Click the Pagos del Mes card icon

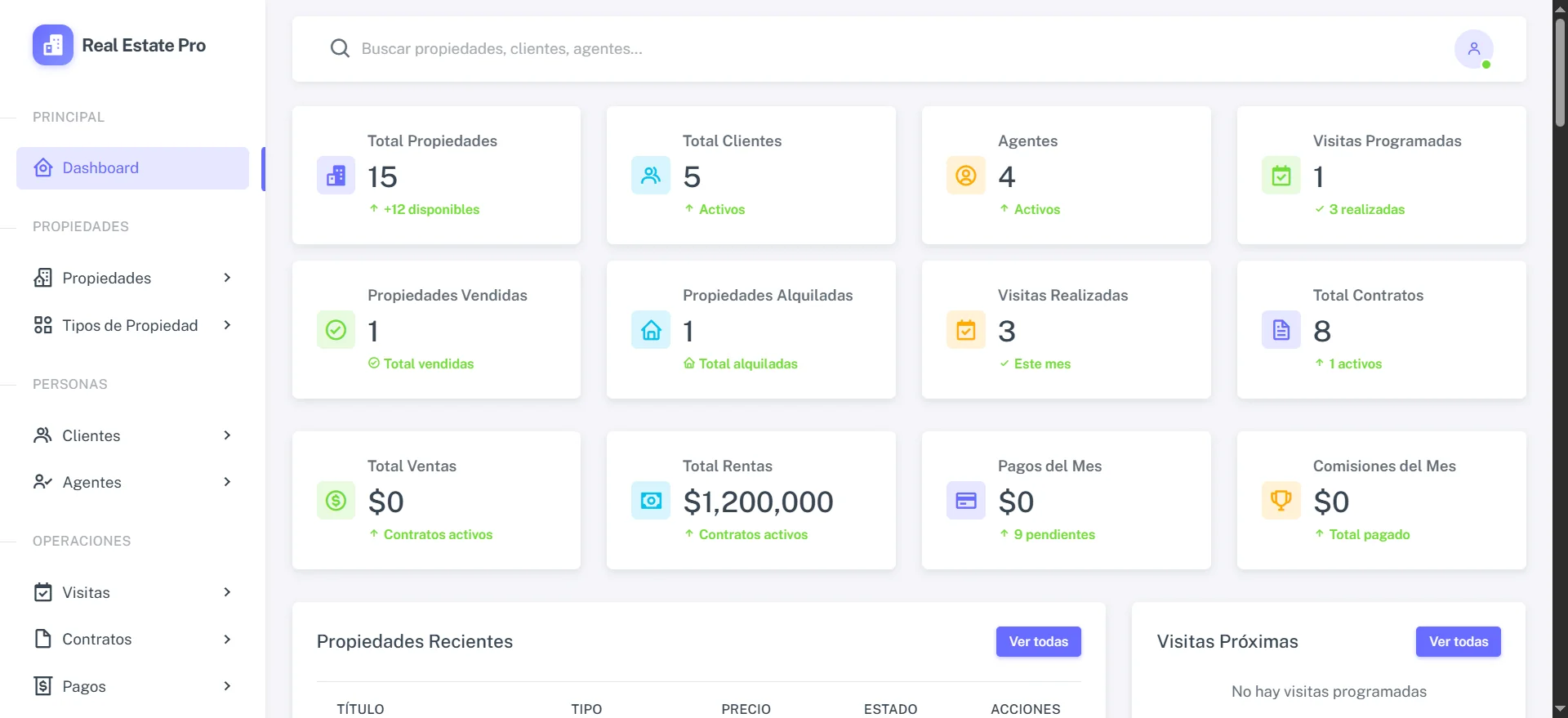[x=966, y=500]
